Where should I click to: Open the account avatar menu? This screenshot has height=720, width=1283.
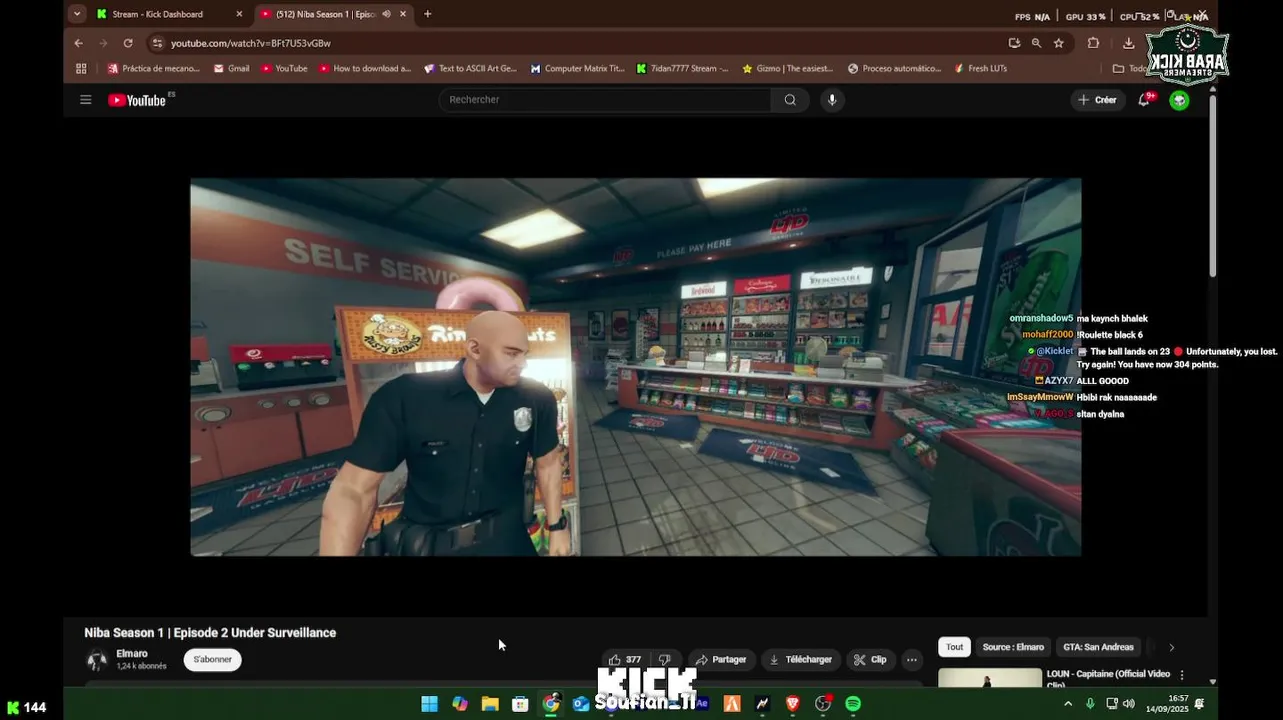point(1179,100)
